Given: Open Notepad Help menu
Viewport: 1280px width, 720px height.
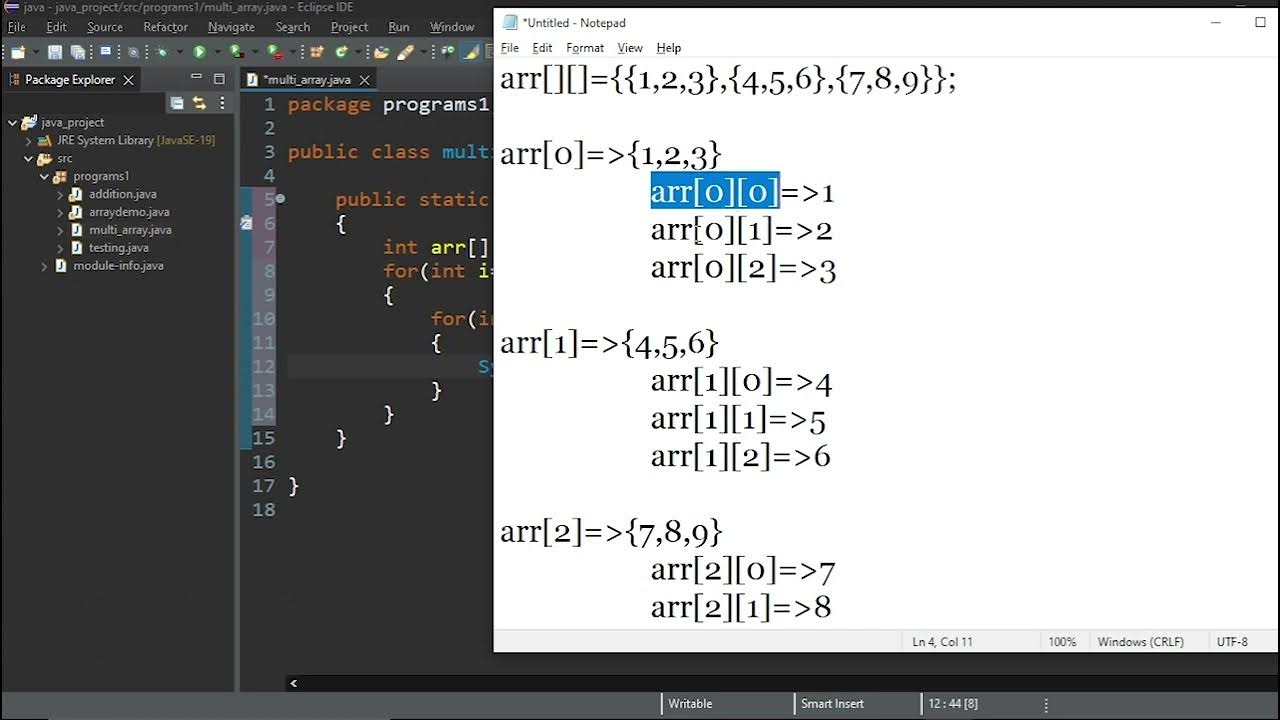Looking at the screenshot, I should (x=669, y=48).
